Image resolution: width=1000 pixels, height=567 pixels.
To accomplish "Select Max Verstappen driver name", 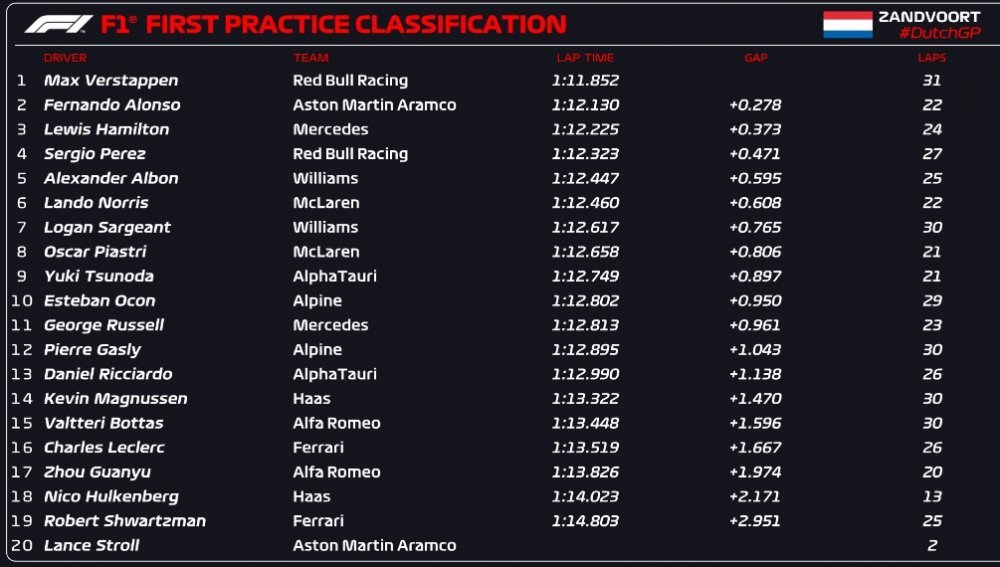I will coord(111,81).
